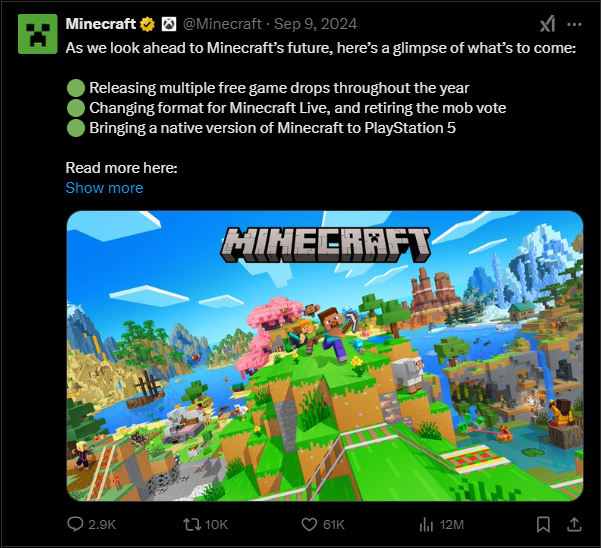This screenshot has height=548, width=601.
Task: Open the Sep 9, 2024 timestamp link
Action: 315,24
